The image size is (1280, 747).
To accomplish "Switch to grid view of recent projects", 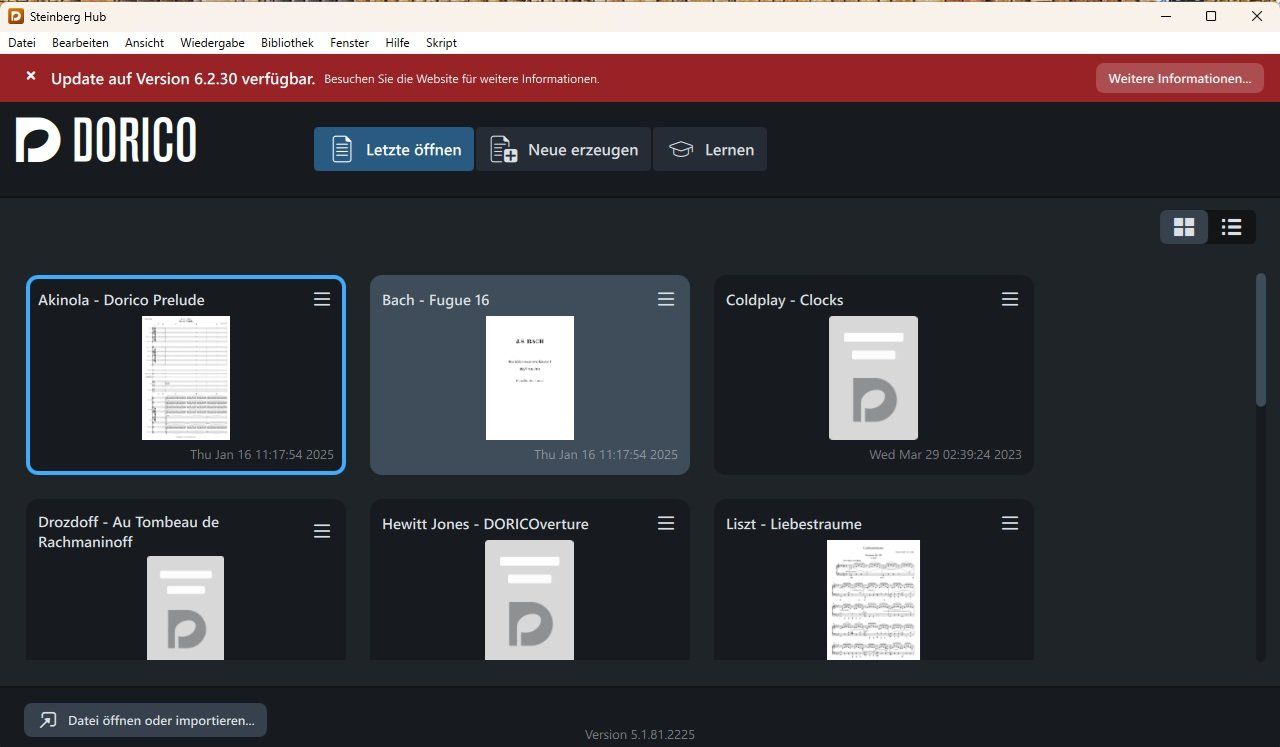I will (x=1184, y=227).
